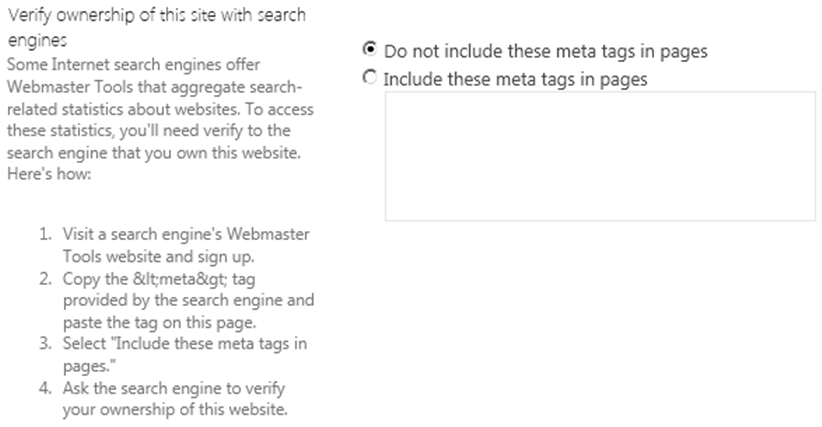Click the list number "4." marker
The image size is (822, 427).
pos(46,388)
